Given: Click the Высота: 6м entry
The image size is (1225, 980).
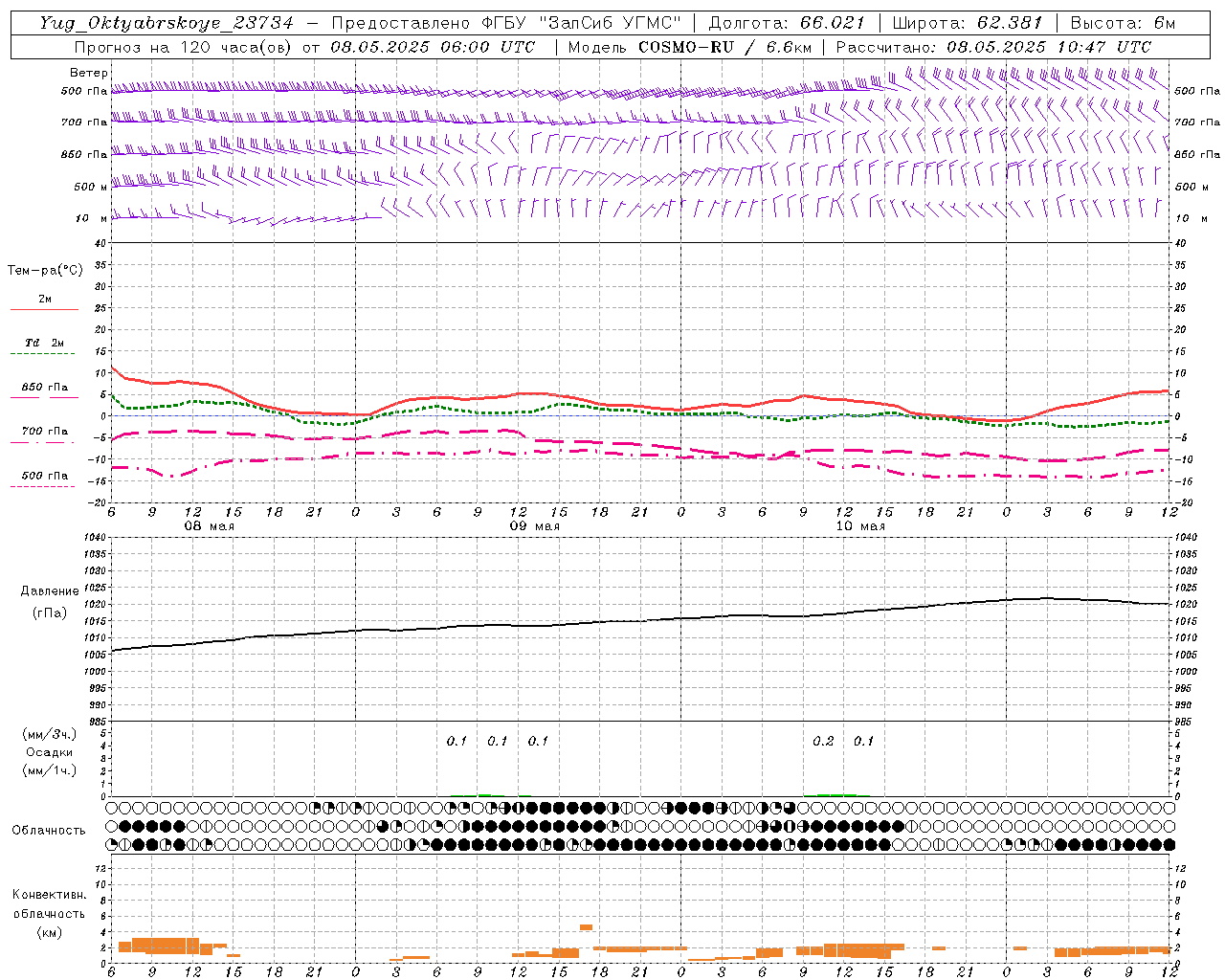Looking at the screenshot, I should [1124, 23].
